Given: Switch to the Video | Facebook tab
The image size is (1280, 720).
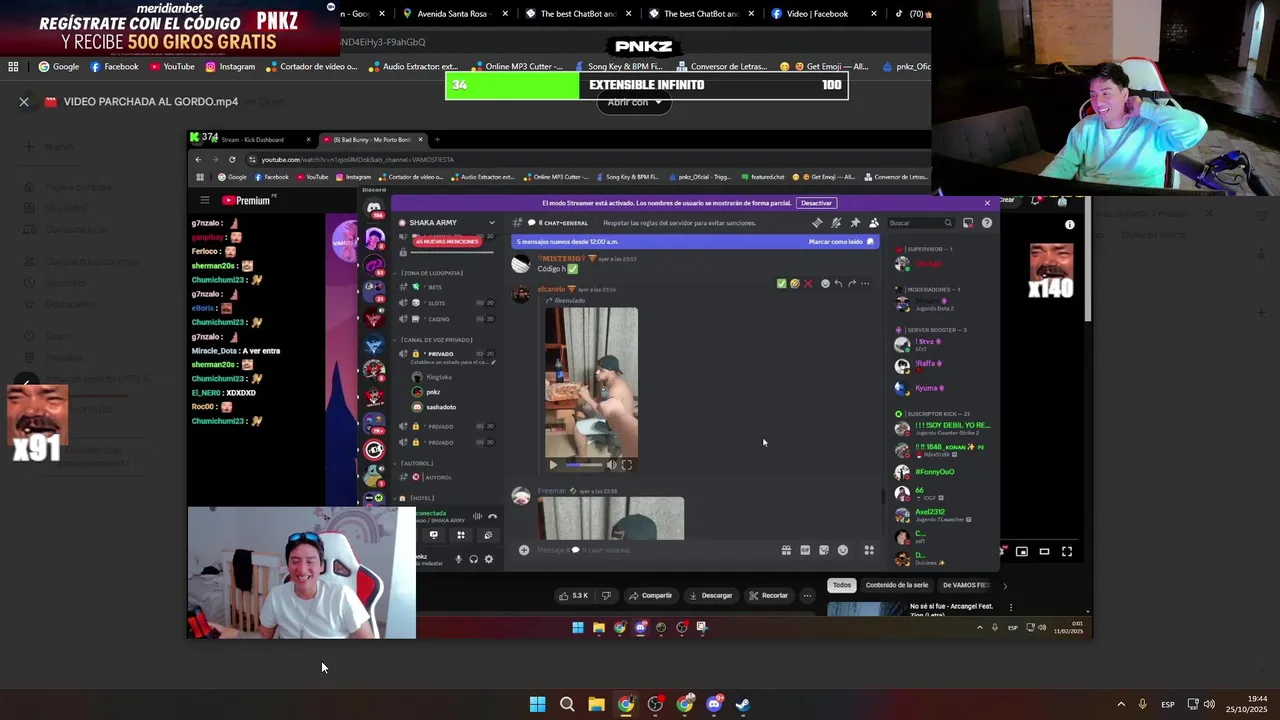Looking at the screenshot, I should click(x=815, y=14).
